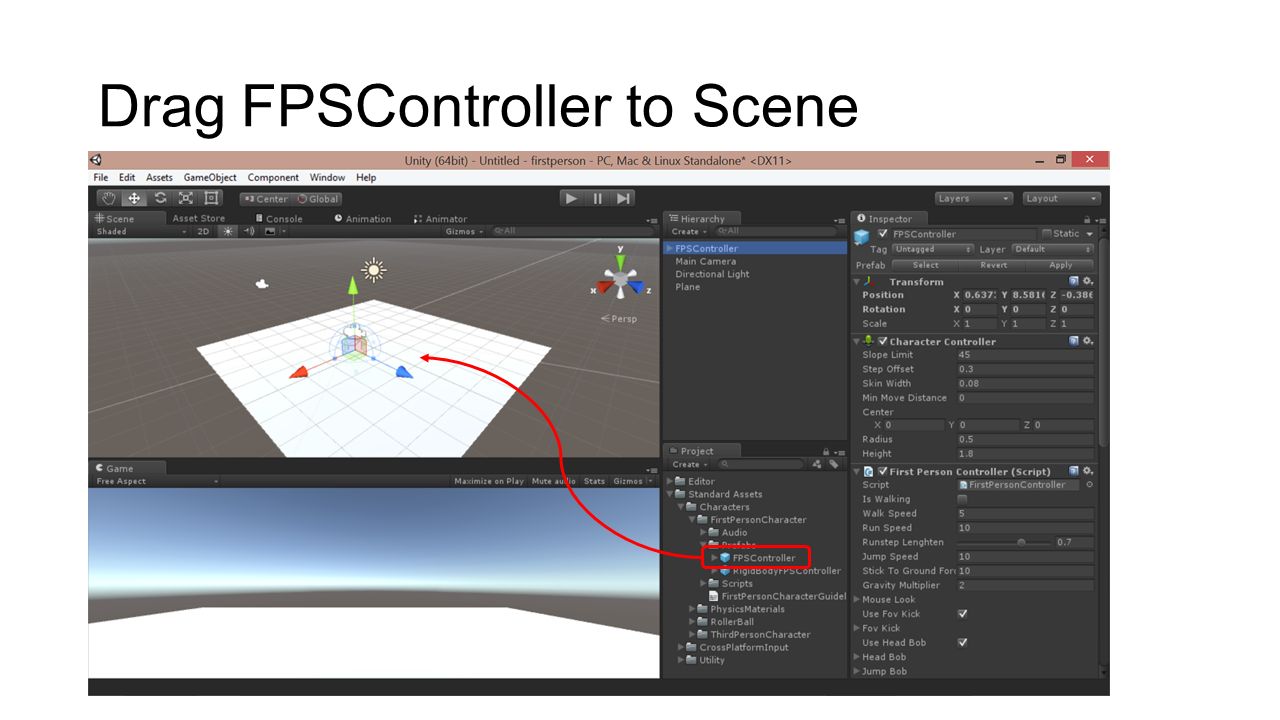Open Tag dropdown showing Untagged

point(932,249)
